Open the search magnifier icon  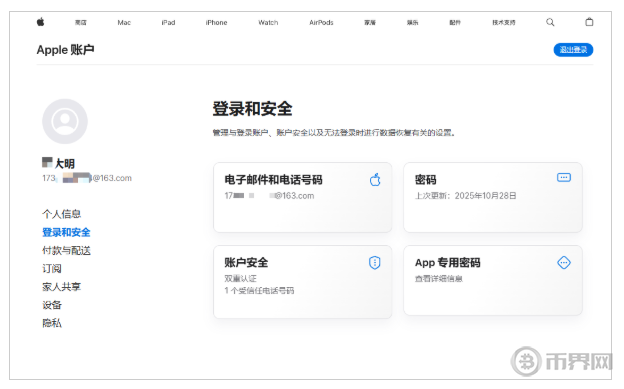550,22
